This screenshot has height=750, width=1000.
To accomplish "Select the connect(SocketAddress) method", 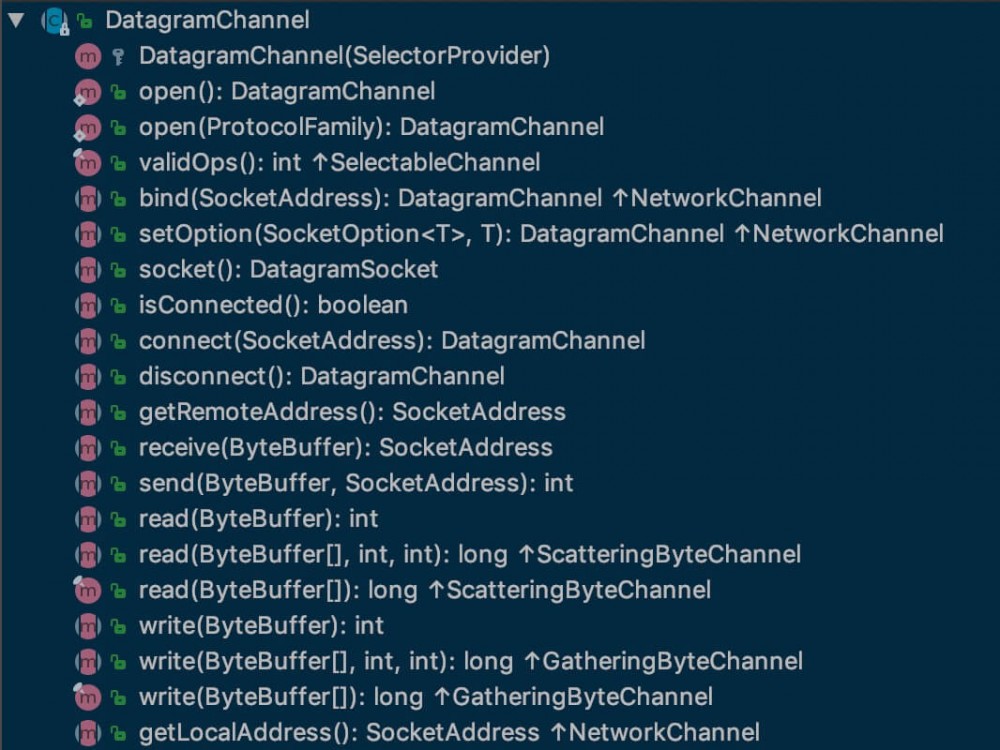I will (x=390, y=340).
